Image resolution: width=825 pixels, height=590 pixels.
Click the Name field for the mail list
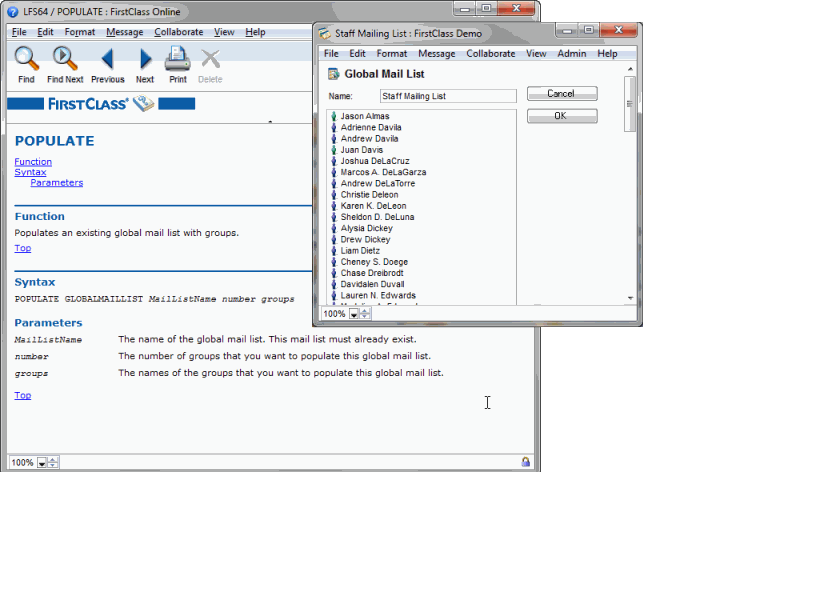[x=448, y=96]
